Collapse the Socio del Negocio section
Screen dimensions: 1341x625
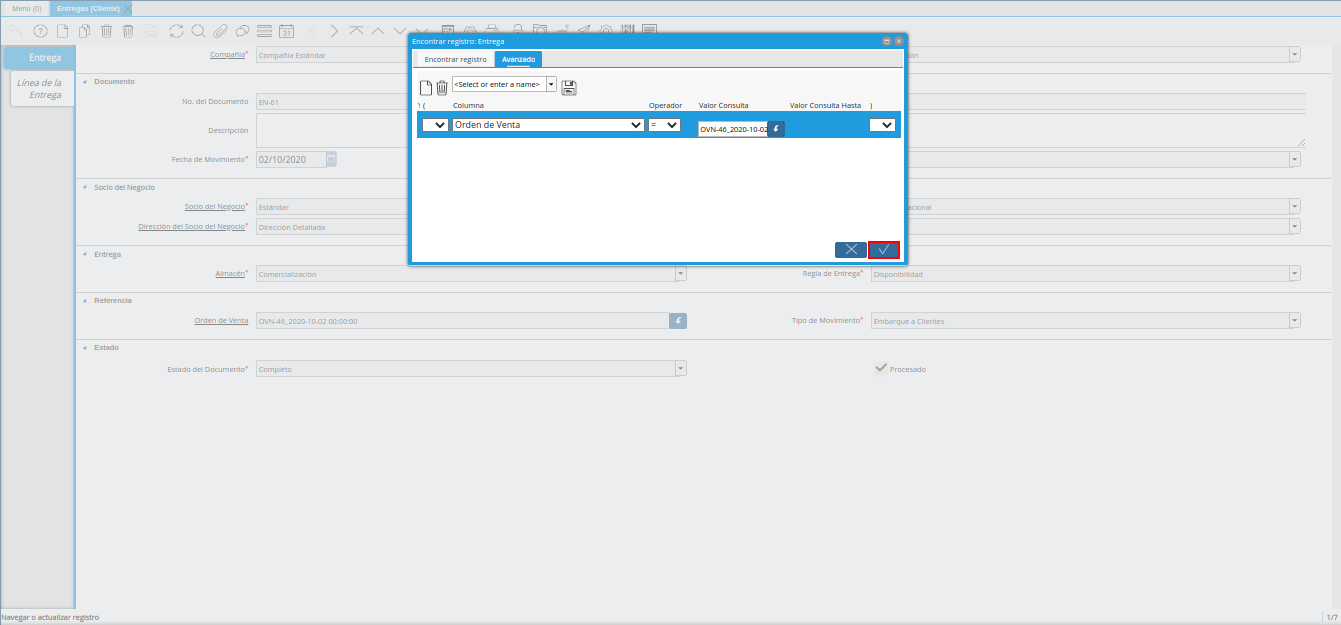[85, 187]
